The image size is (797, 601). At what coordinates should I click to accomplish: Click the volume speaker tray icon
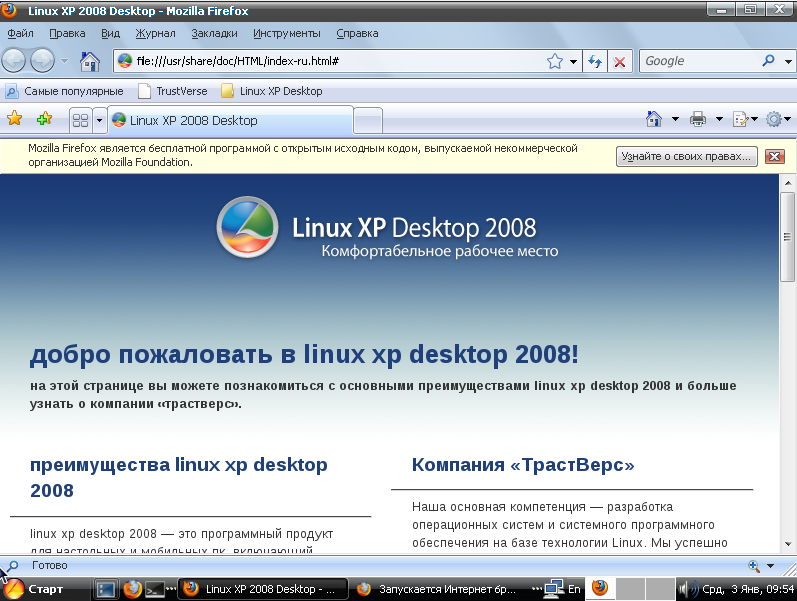point(688,589)
